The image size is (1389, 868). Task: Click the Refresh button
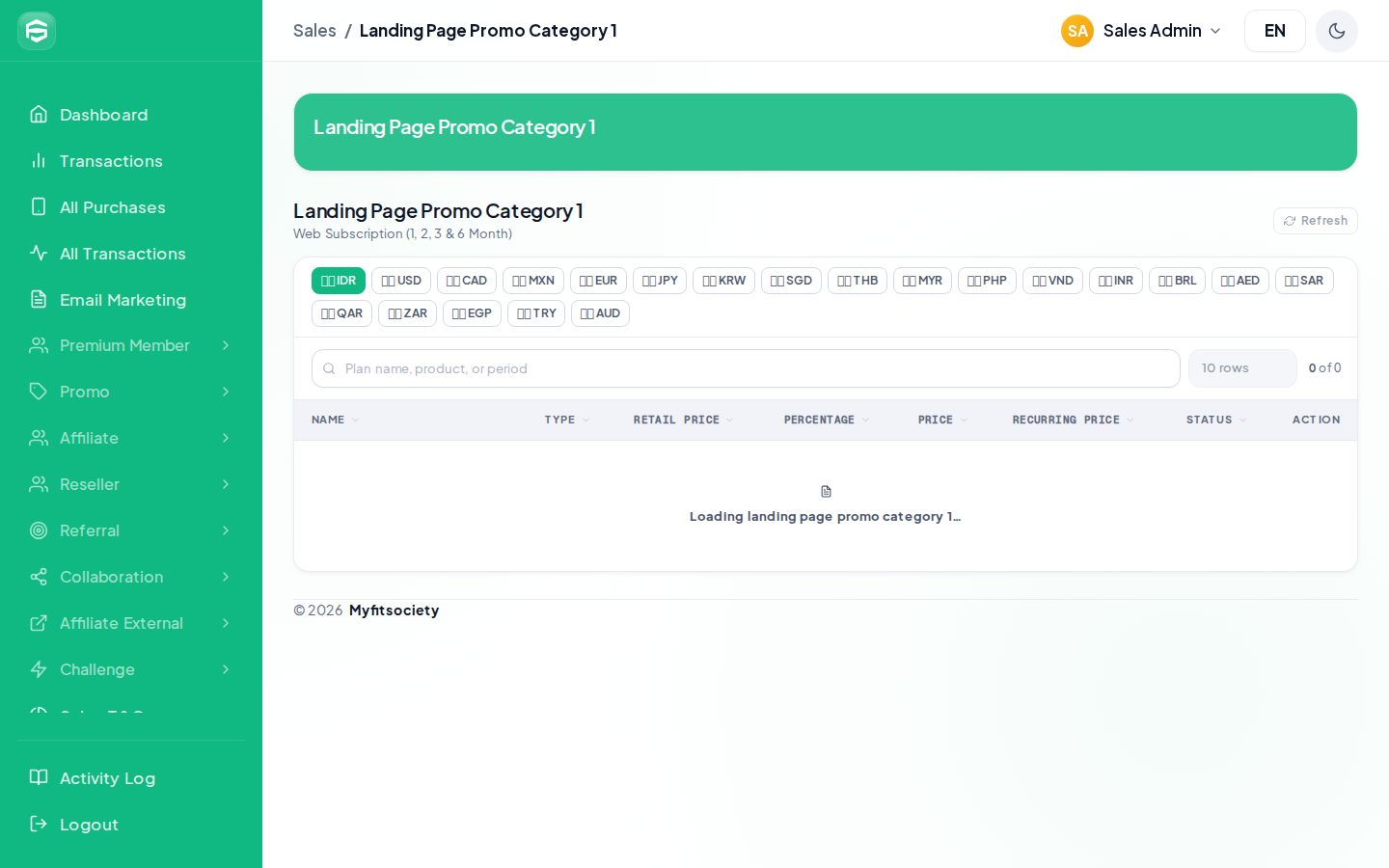[1316, 221]
